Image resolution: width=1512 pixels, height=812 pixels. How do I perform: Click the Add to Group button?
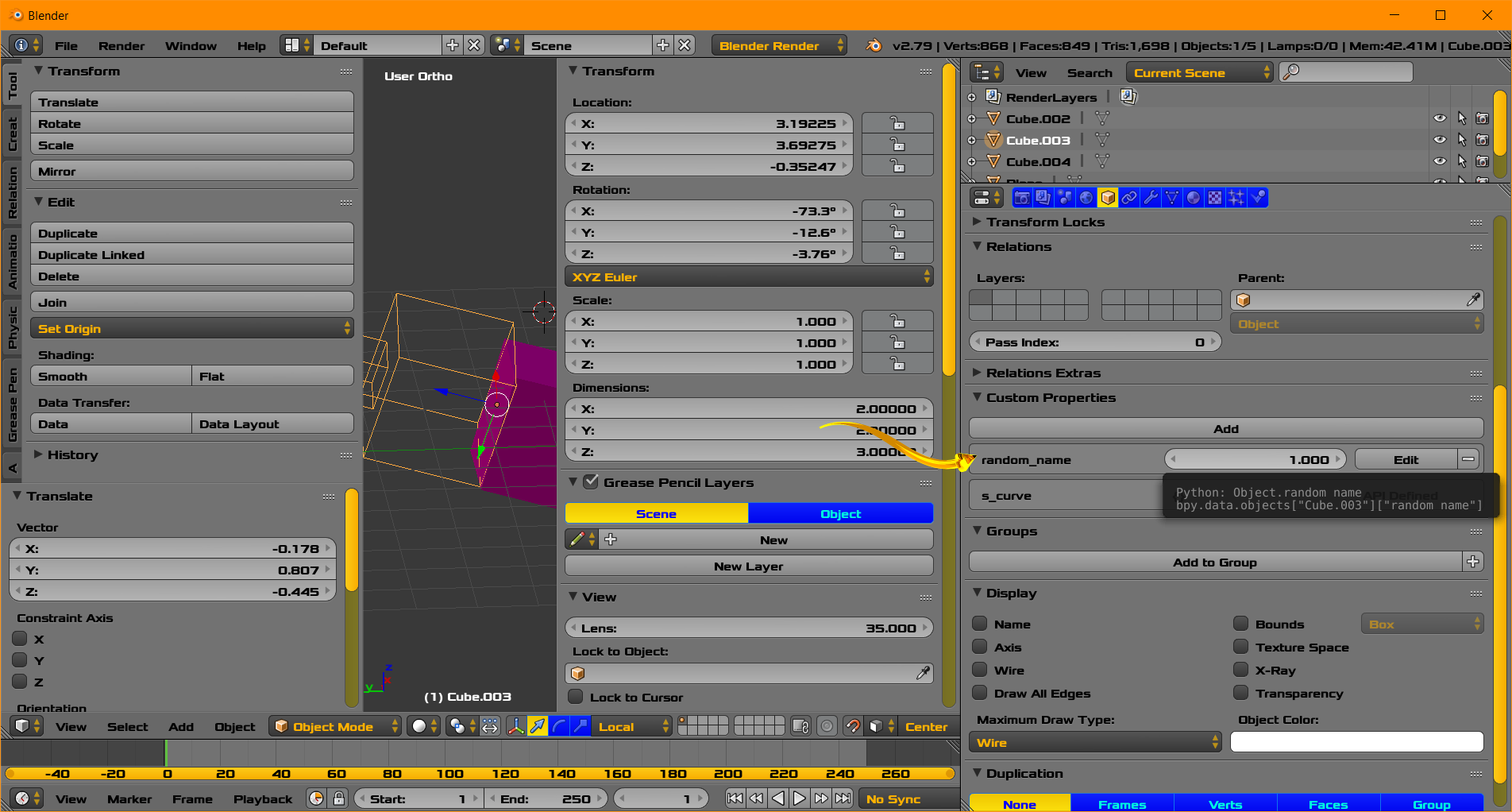[1215, 562]
